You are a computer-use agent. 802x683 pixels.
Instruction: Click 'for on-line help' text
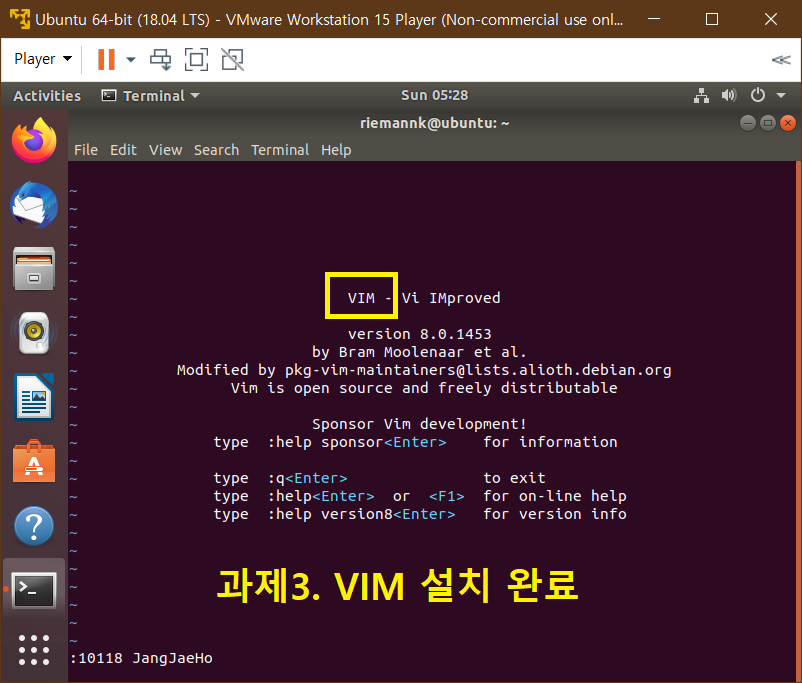coord(555,496)
